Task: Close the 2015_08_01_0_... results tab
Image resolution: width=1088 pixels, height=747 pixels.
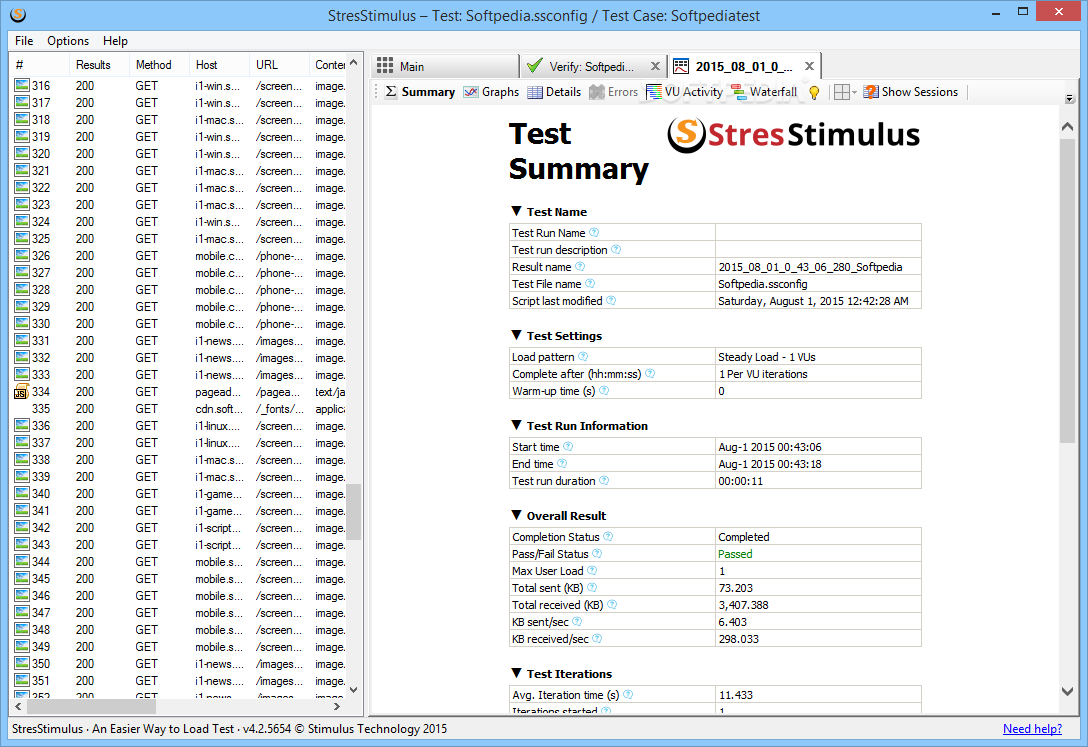Action: [x=809, y=67]
